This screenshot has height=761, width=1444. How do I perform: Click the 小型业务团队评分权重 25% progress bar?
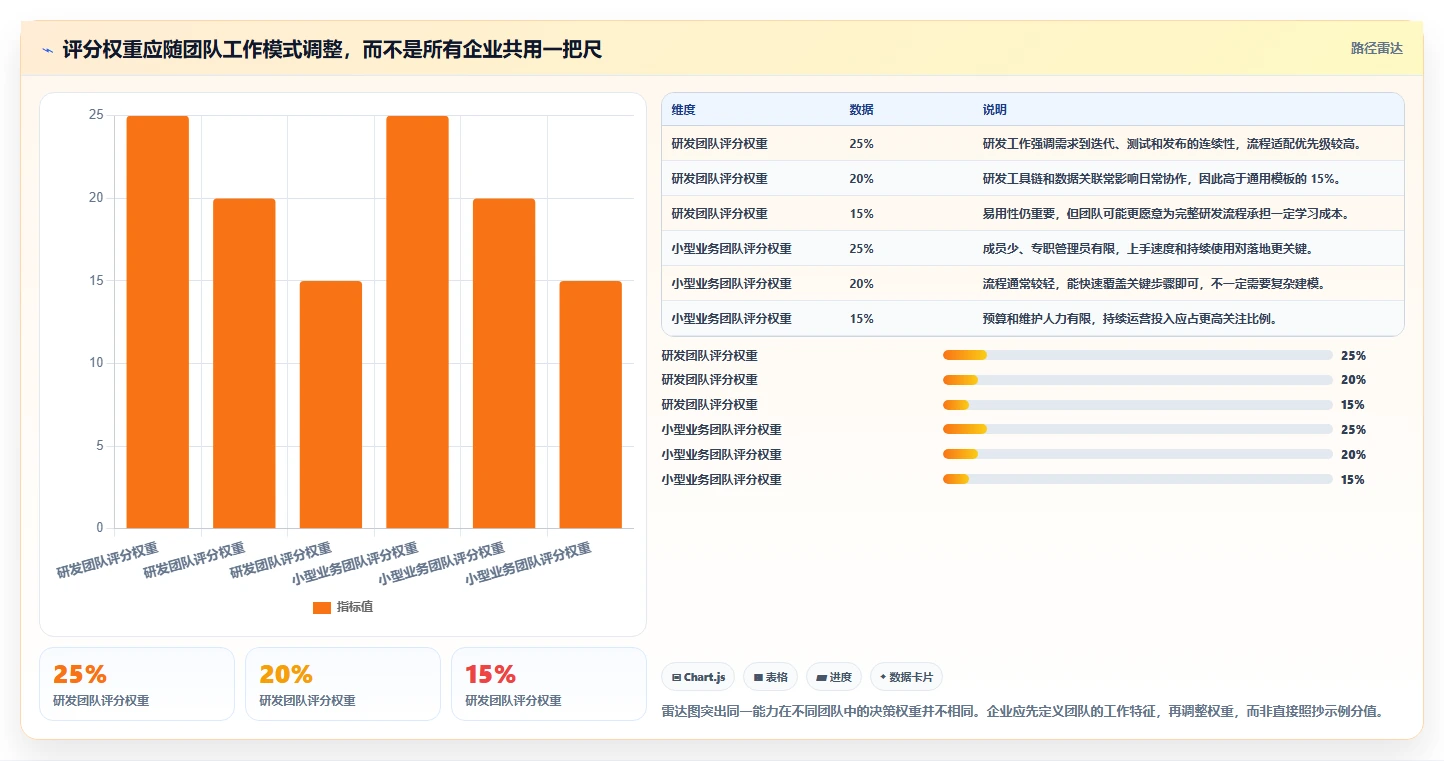(x=1138, y=430)
